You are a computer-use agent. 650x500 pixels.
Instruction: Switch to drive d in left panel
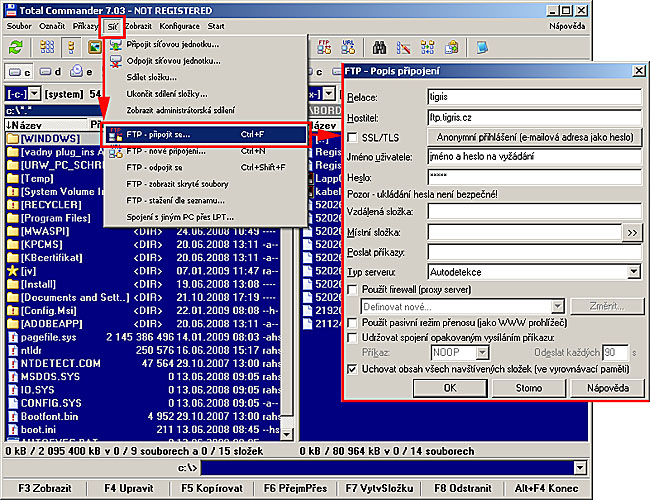(x=50, y=72)
